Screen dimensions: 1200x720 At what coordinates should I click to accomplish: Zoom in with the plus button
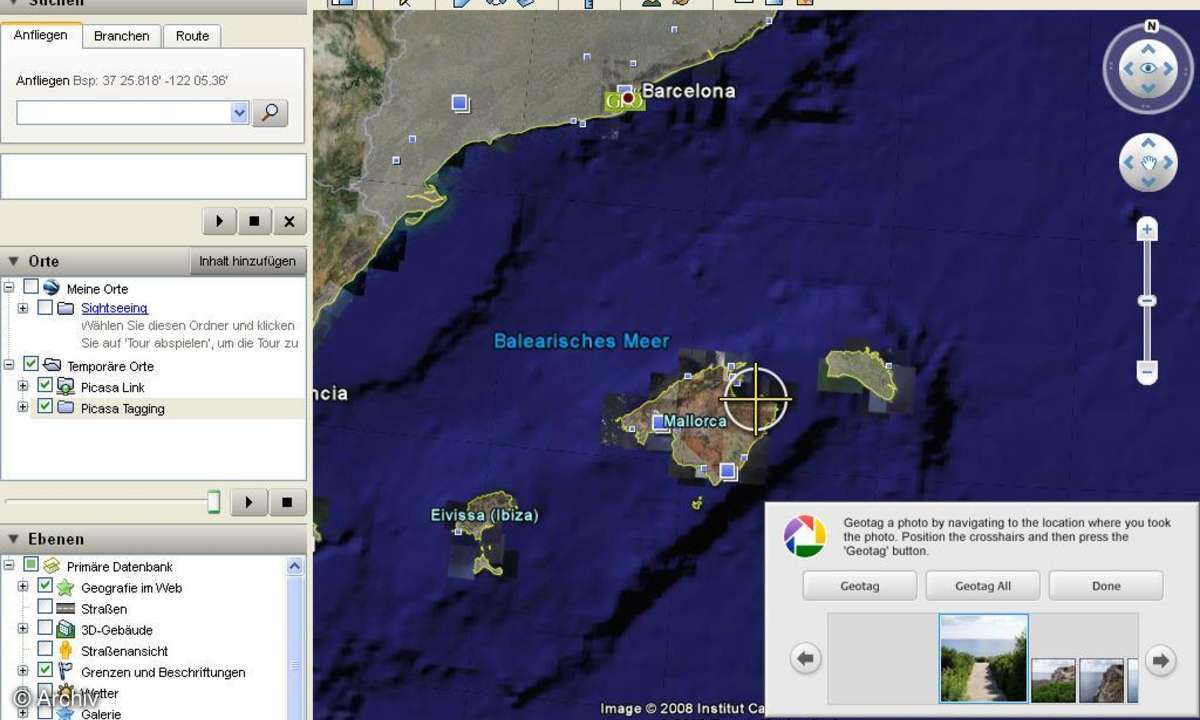[1148, 230]
